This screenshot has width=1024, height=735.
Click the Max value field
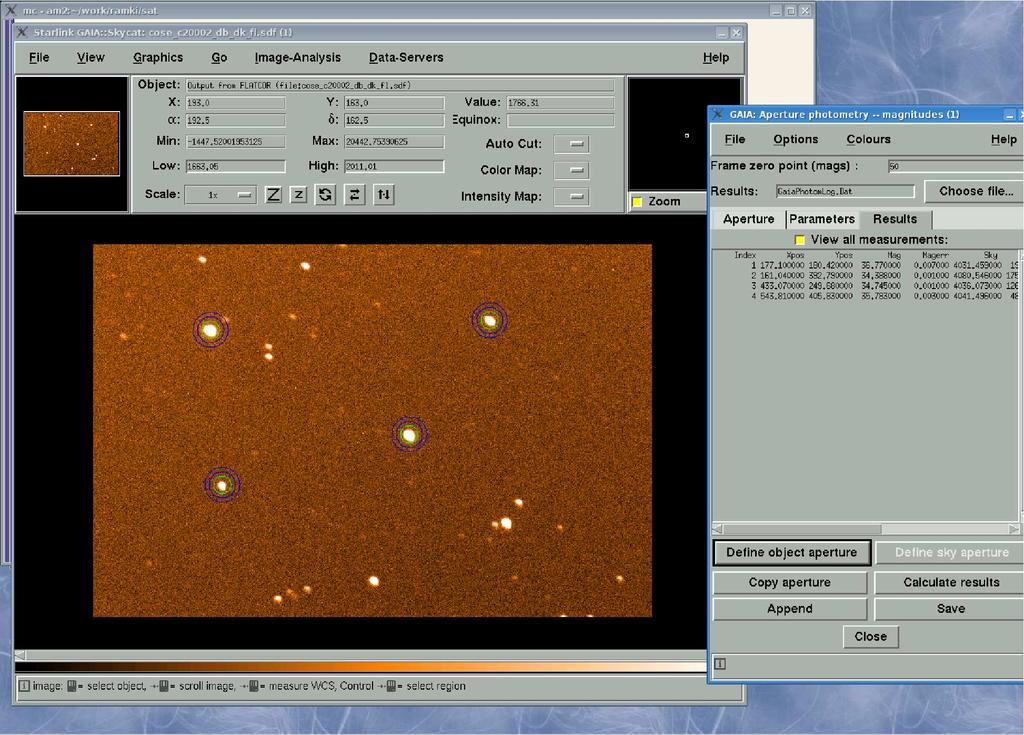(x=394, y=142)
